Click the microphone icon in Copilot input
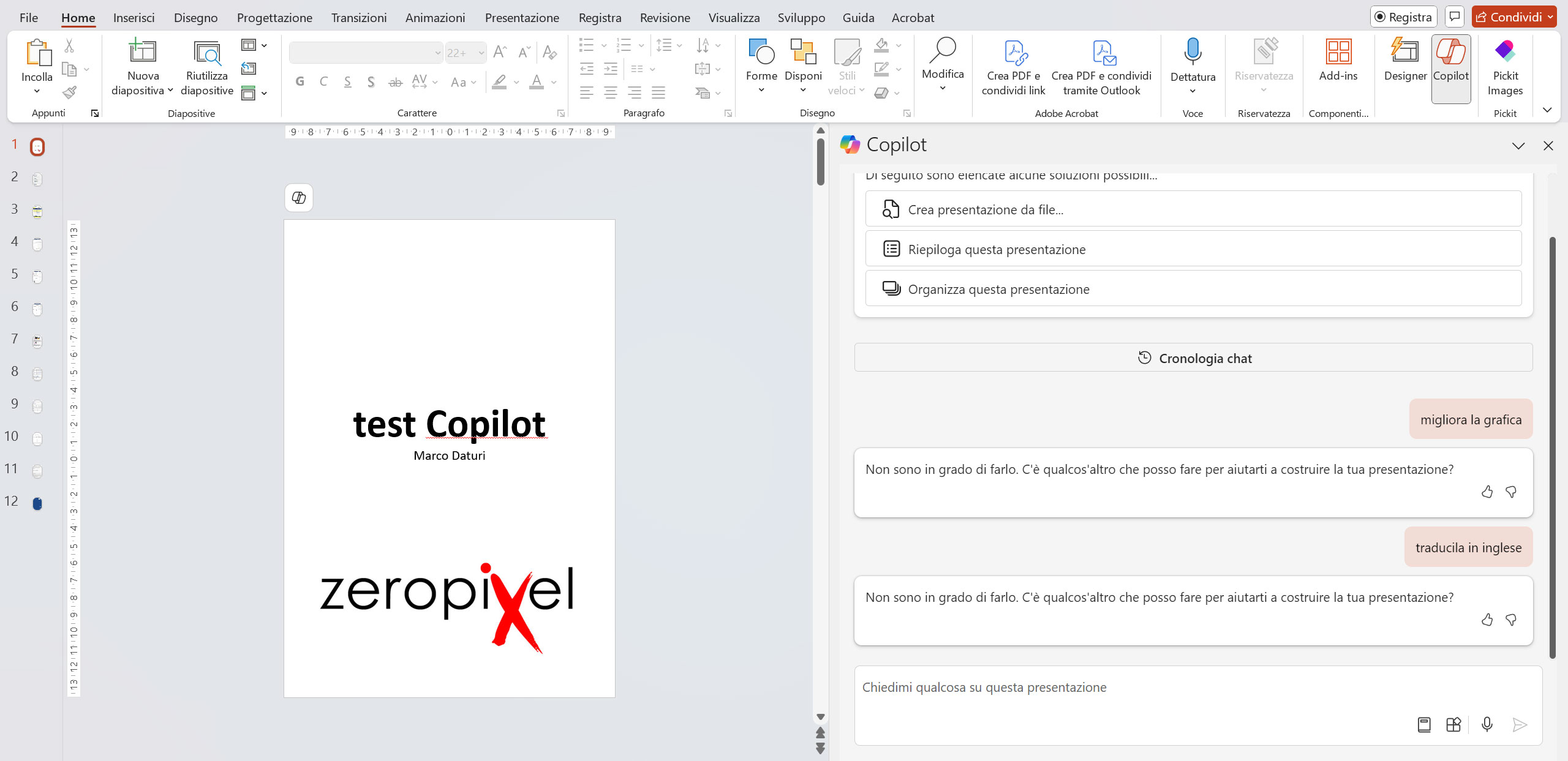 [x=1487, y=724]
